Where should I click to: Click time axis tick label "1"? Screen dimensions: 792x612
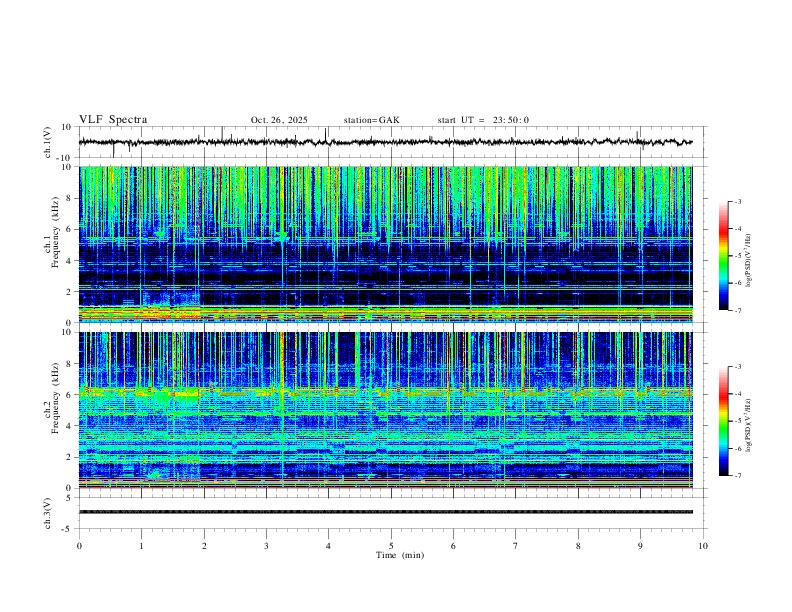click(x=141, y=546)
